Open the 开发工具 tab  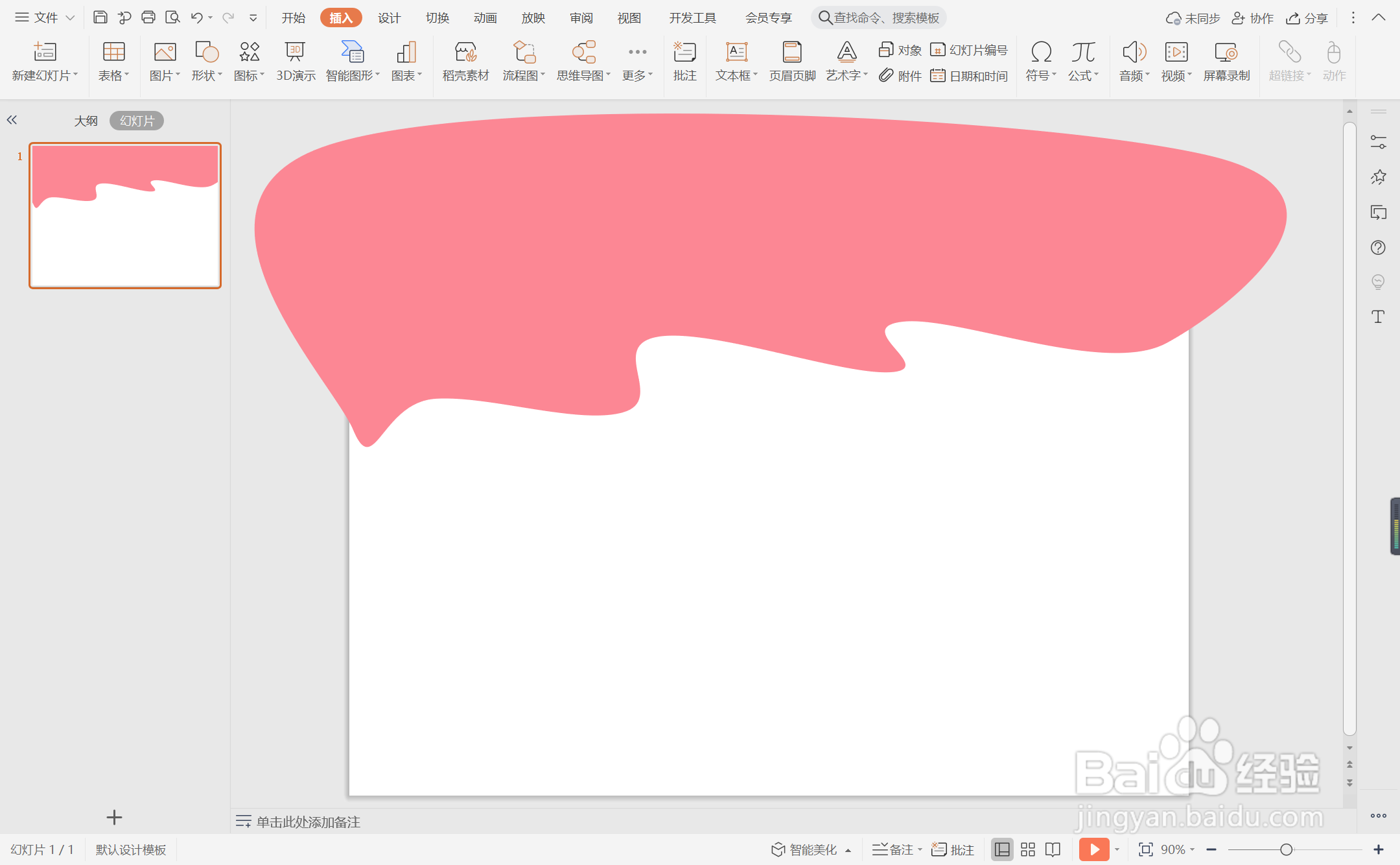click(693, 18)
